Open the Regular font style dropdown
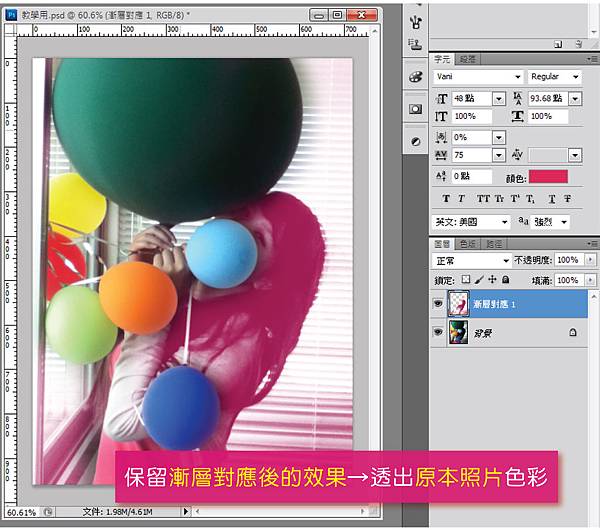The height and width of the screenshot is (530, 600). pyautogui.click(x=554, y=77)
